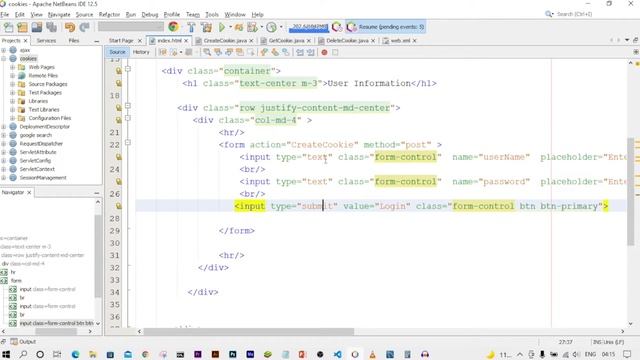Run the project with green play icon
The width and height of the screenshot is (640, 360).
coord(222,27)
